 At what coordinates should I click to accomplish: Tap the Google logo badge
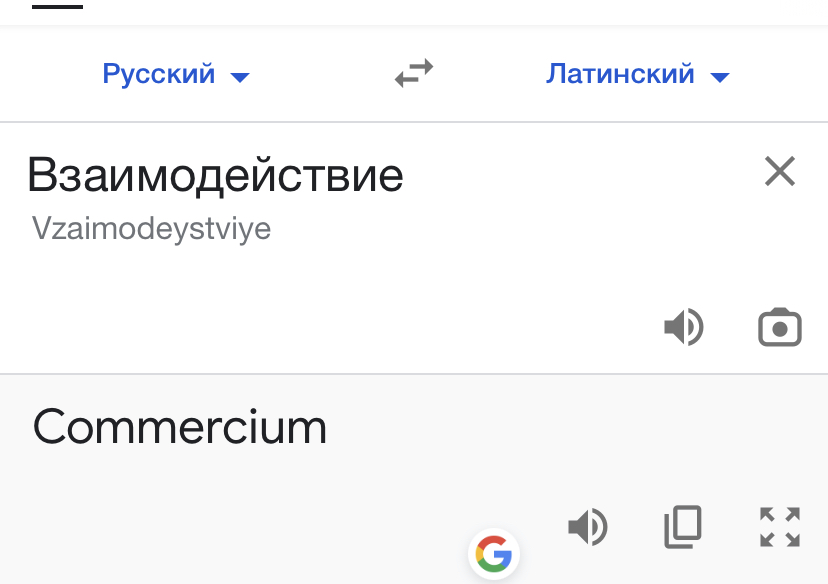coord(494,552)
